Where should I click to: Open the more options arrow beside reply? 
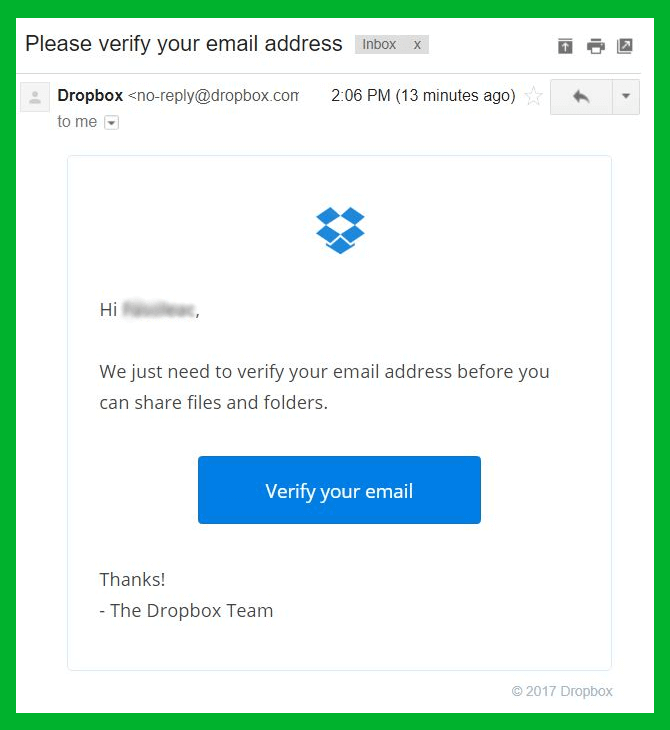click(626, 97)
